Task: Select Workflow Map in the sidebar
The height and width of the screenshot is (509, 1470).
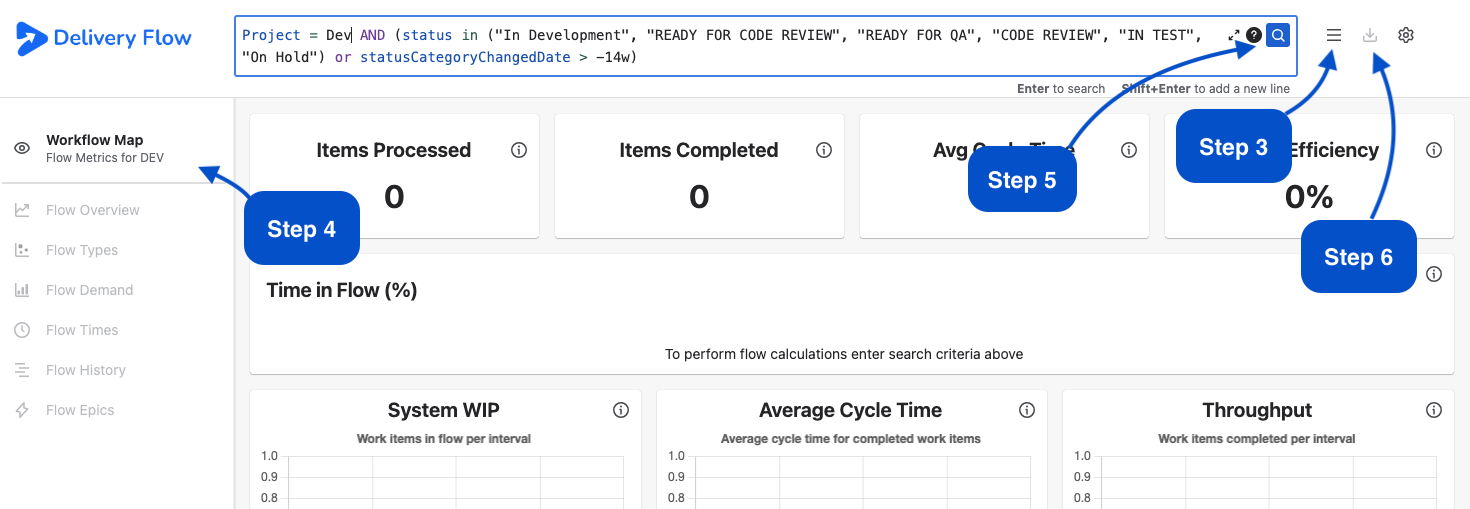Action: pos(95,148)
